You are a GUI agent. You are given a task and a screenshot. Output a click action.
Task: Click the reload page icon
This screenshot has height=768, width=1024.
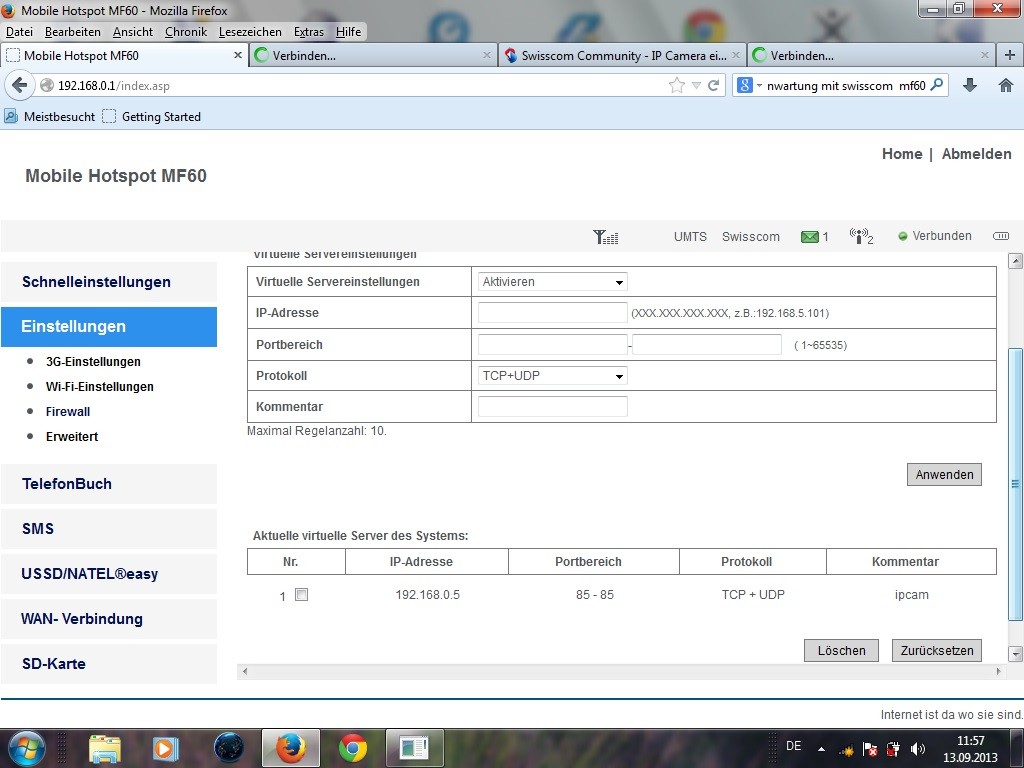(x=714, y=85)
